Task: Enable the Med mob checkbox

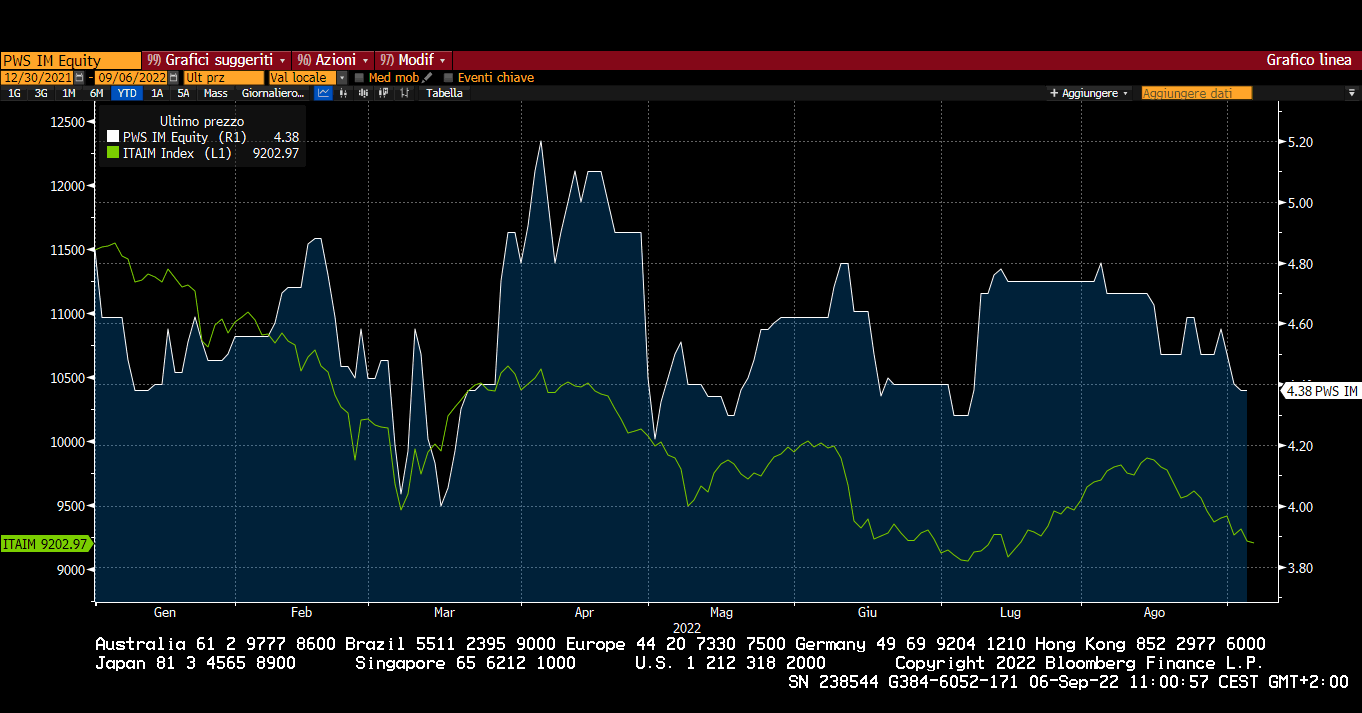Action: click(x=359, y=77)
